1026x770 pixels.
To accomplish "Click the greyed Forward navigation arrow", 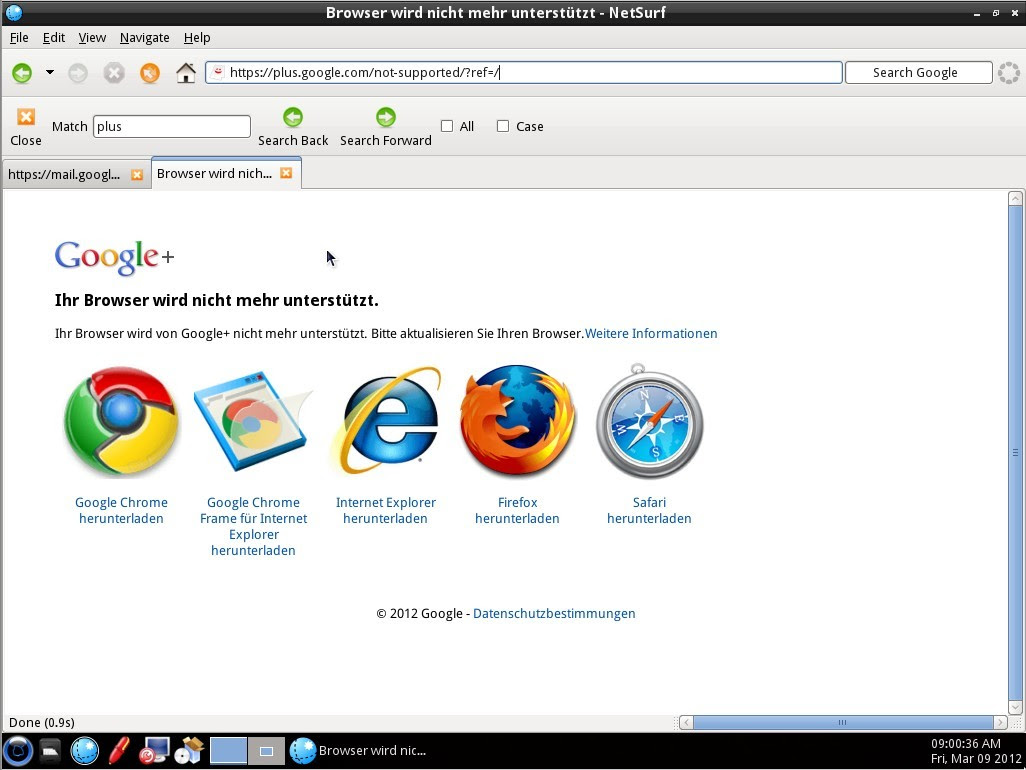I will click(x=78, y=73).
